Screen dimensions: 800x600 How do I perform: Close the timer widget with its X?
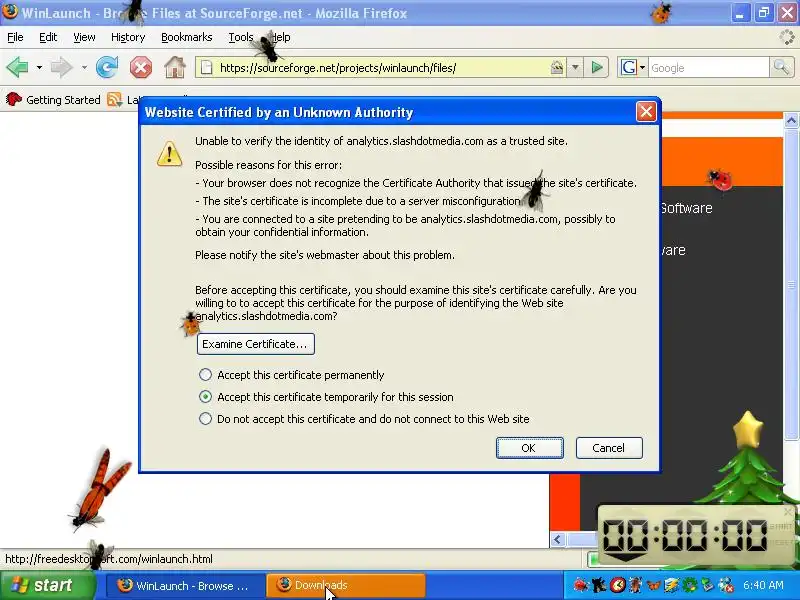tap(788, 511)
